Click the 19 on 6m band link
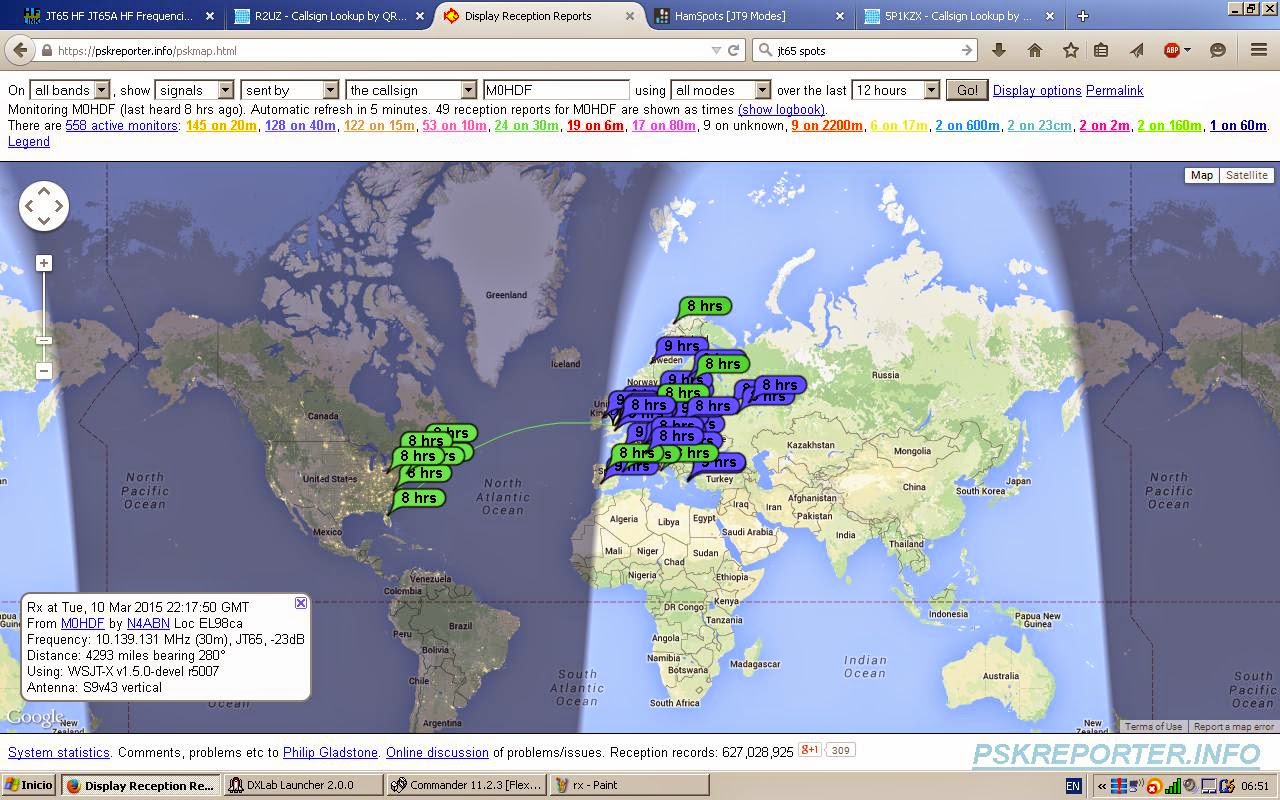The image size is (1280, 800). point(595,125)
